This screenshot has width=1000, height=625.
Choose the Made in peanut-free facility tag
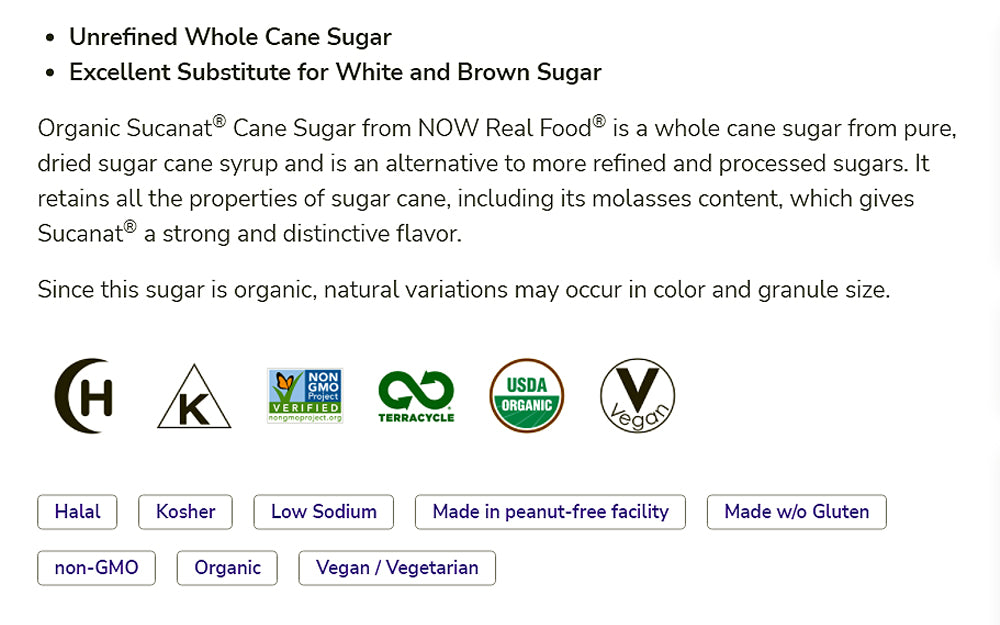(550, 512)
